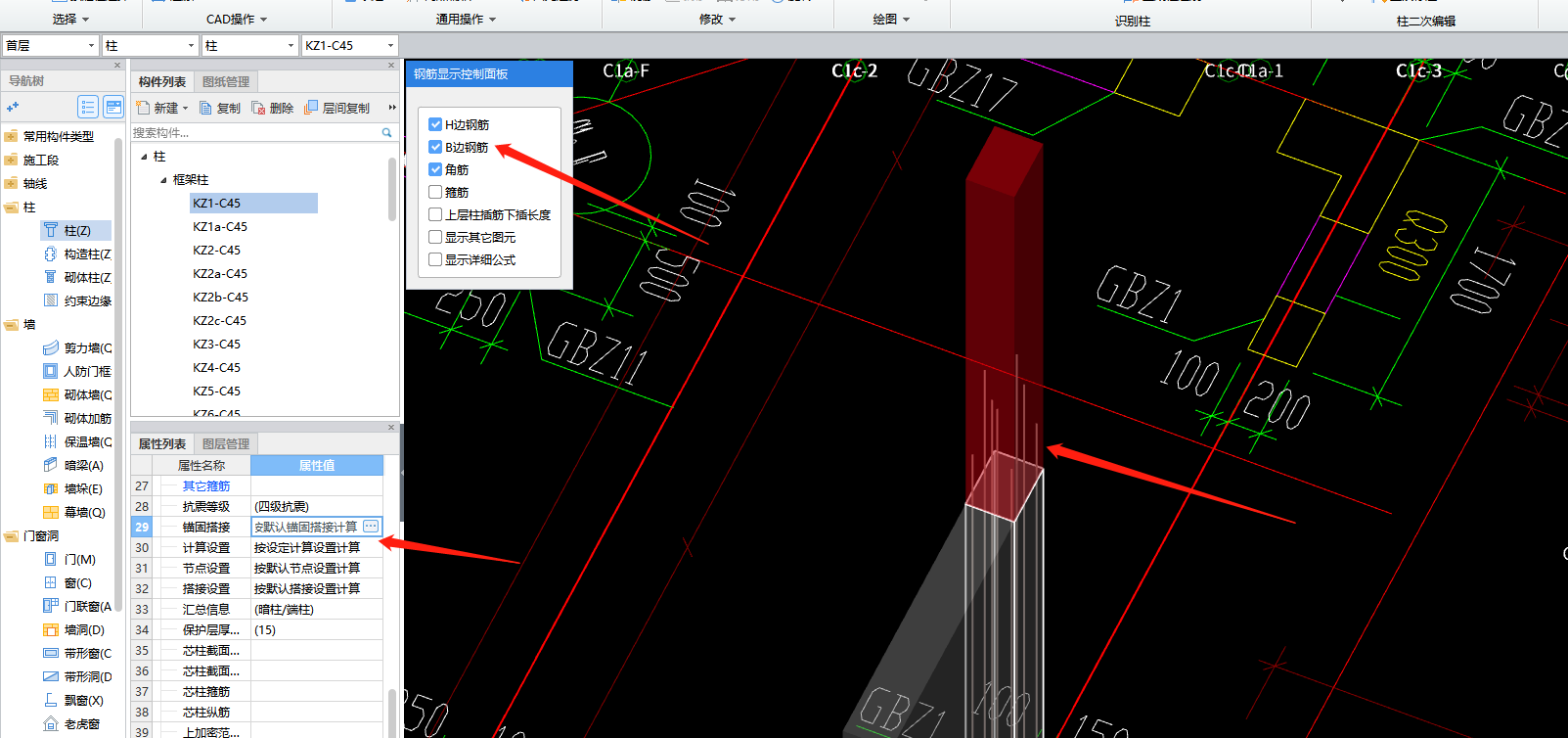Image resolution: width=1568 pixels, height=738 pixels.
Task: Select 门联窗 icon
Action: (51, 606)
